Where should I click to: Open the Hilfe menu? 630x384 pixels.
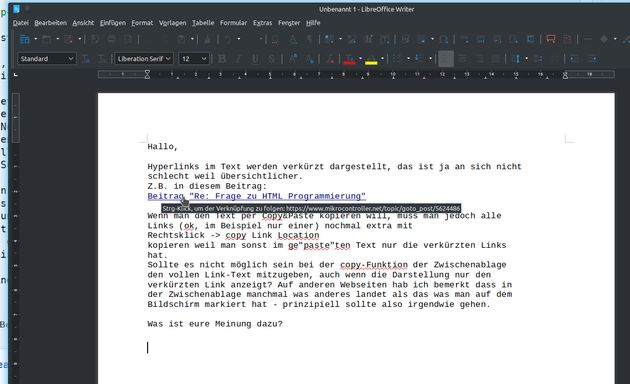[x=313, y=23]
